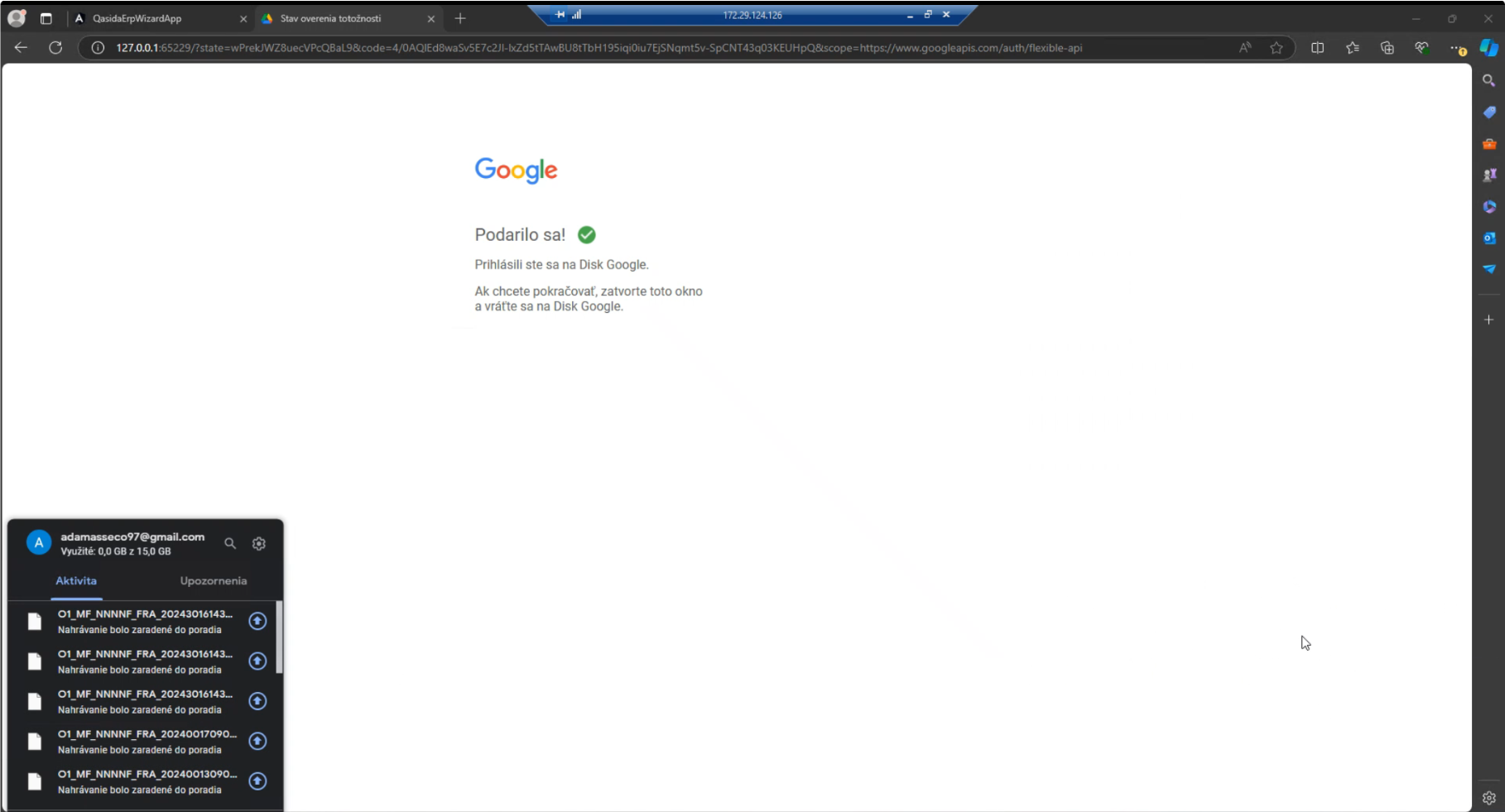Open Tools briefcase in sidebar

tap(1489, 143)
